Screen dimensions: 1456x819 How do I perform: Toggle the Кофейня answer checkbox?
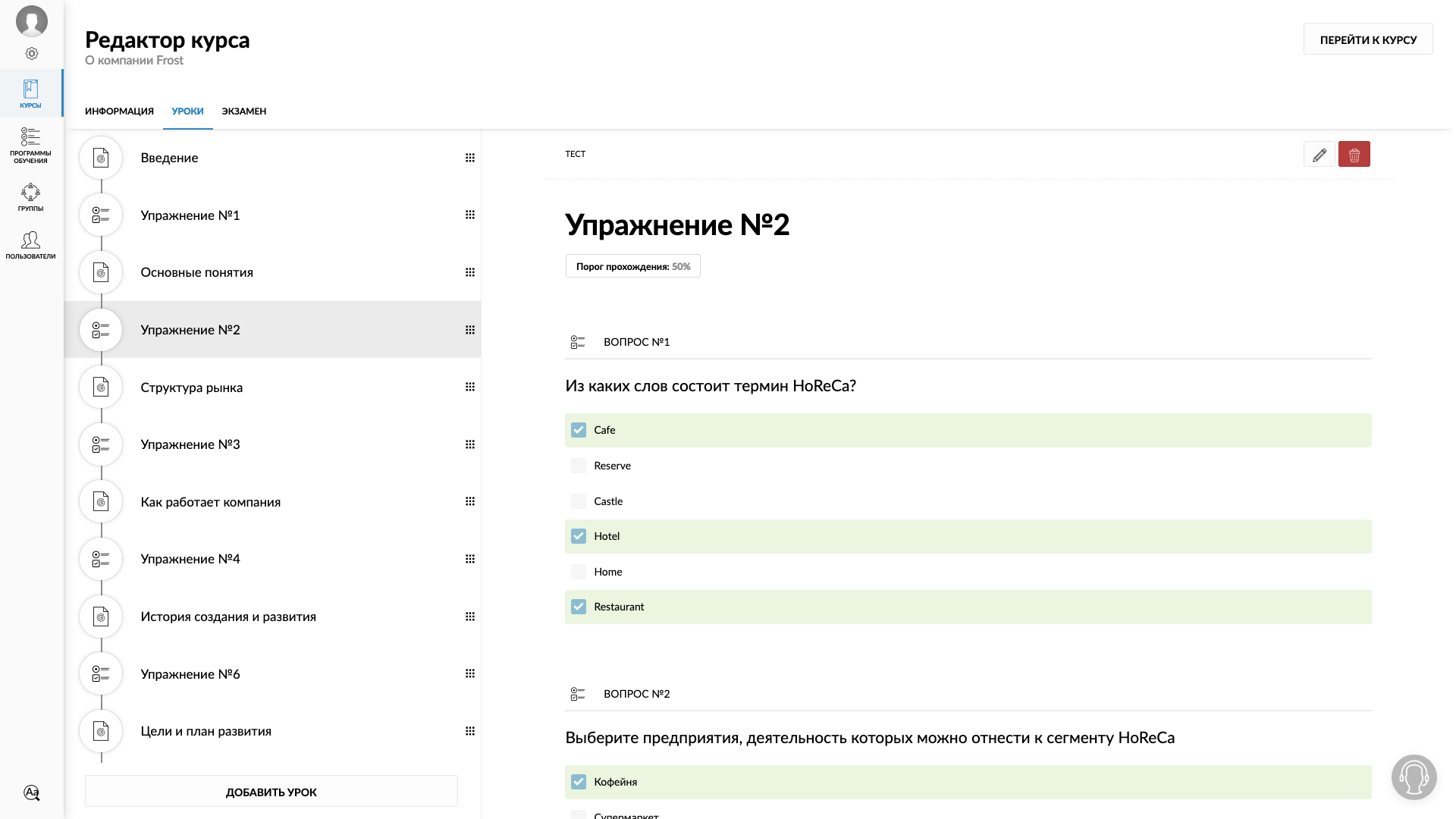point(579,782)
